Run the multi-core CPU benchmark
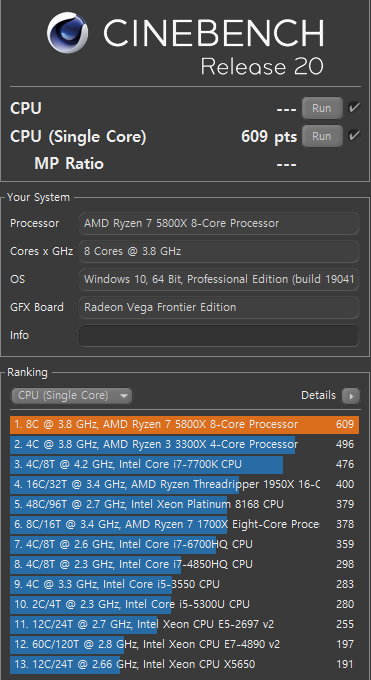The image size is (371, 680). point(322,108)
